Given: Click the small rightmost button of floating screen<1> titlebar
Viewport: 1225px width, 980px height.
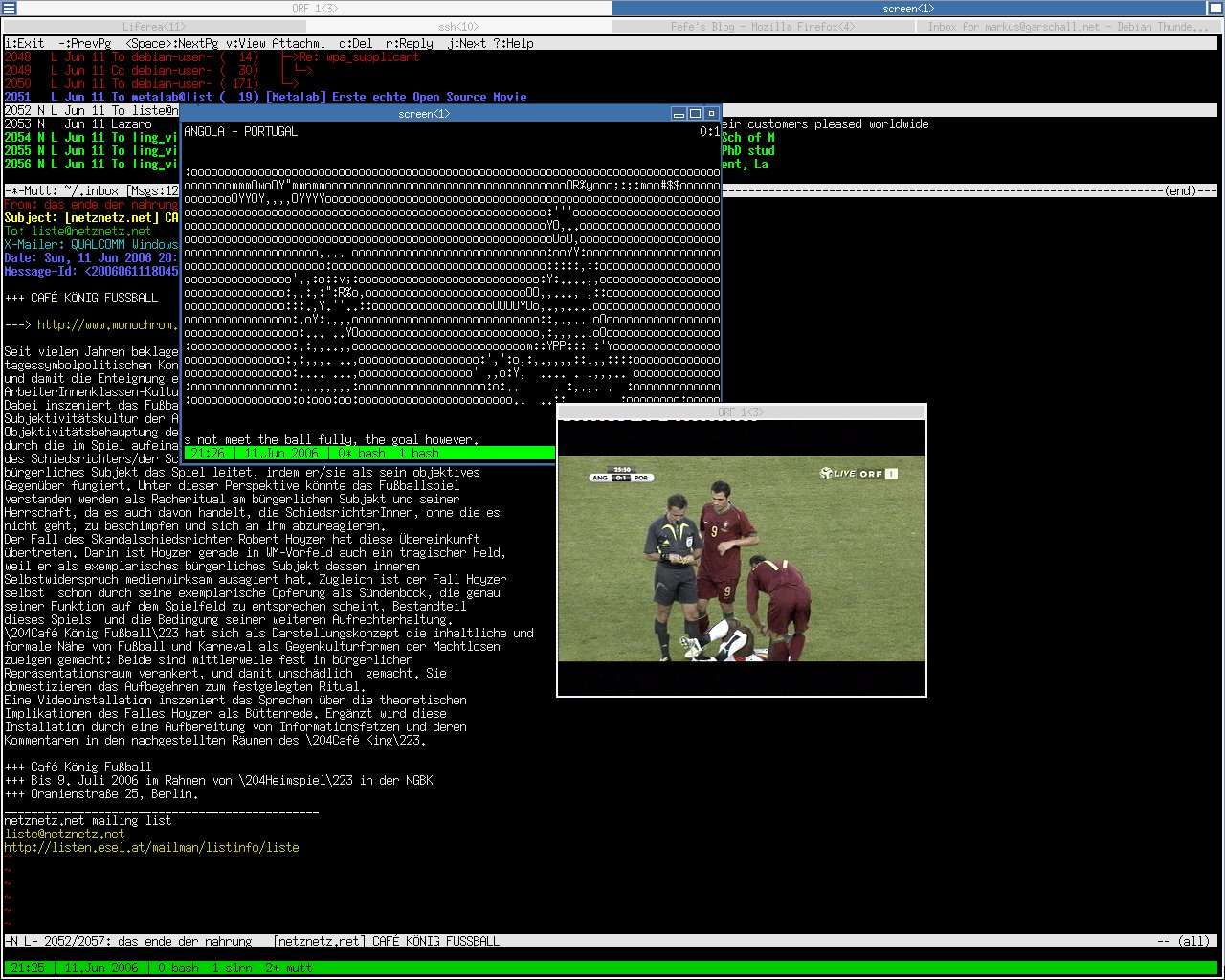Looking at the screenshot, I should (x=711, y=113).
